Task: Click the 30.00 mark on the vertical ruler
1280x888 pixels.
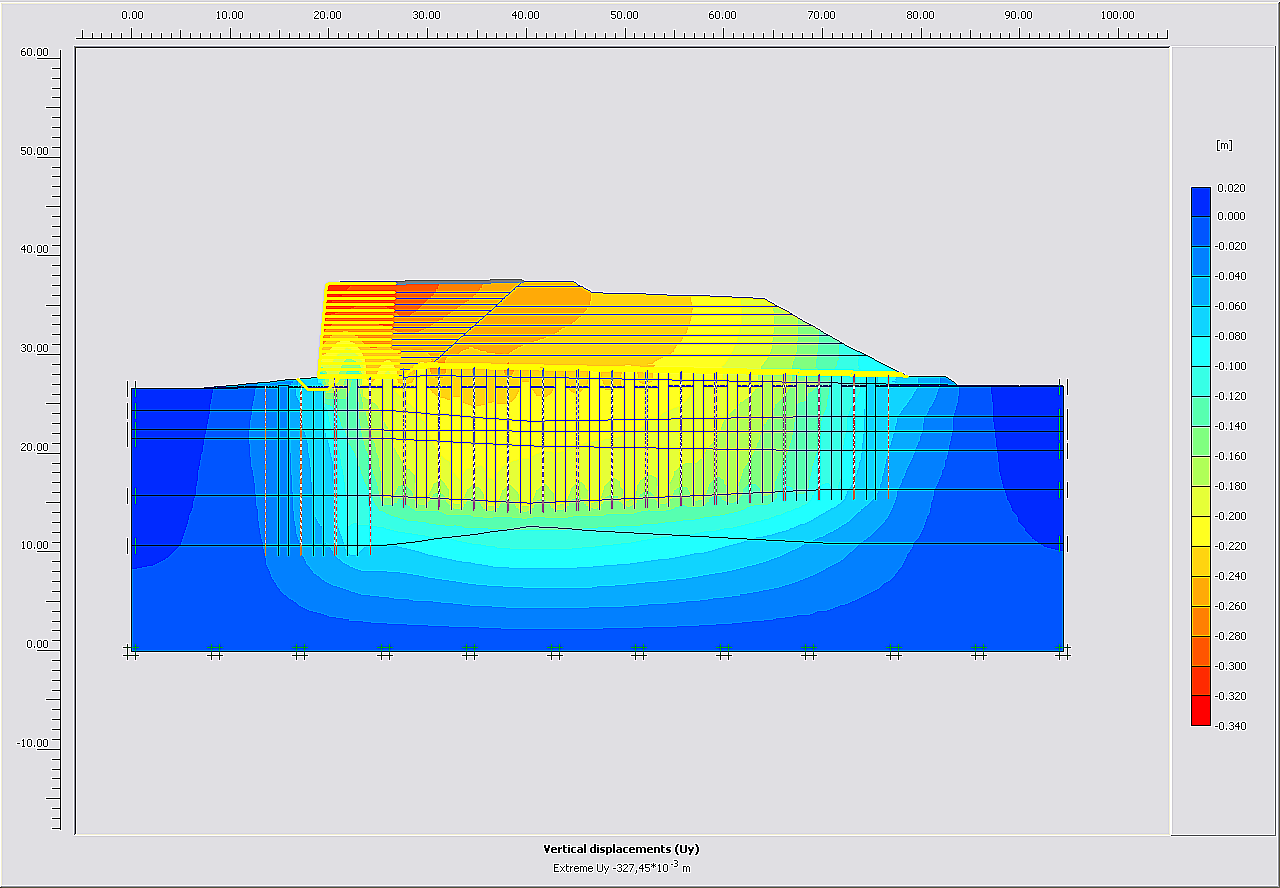Action: pyautogui.click(x=34, y=348)
